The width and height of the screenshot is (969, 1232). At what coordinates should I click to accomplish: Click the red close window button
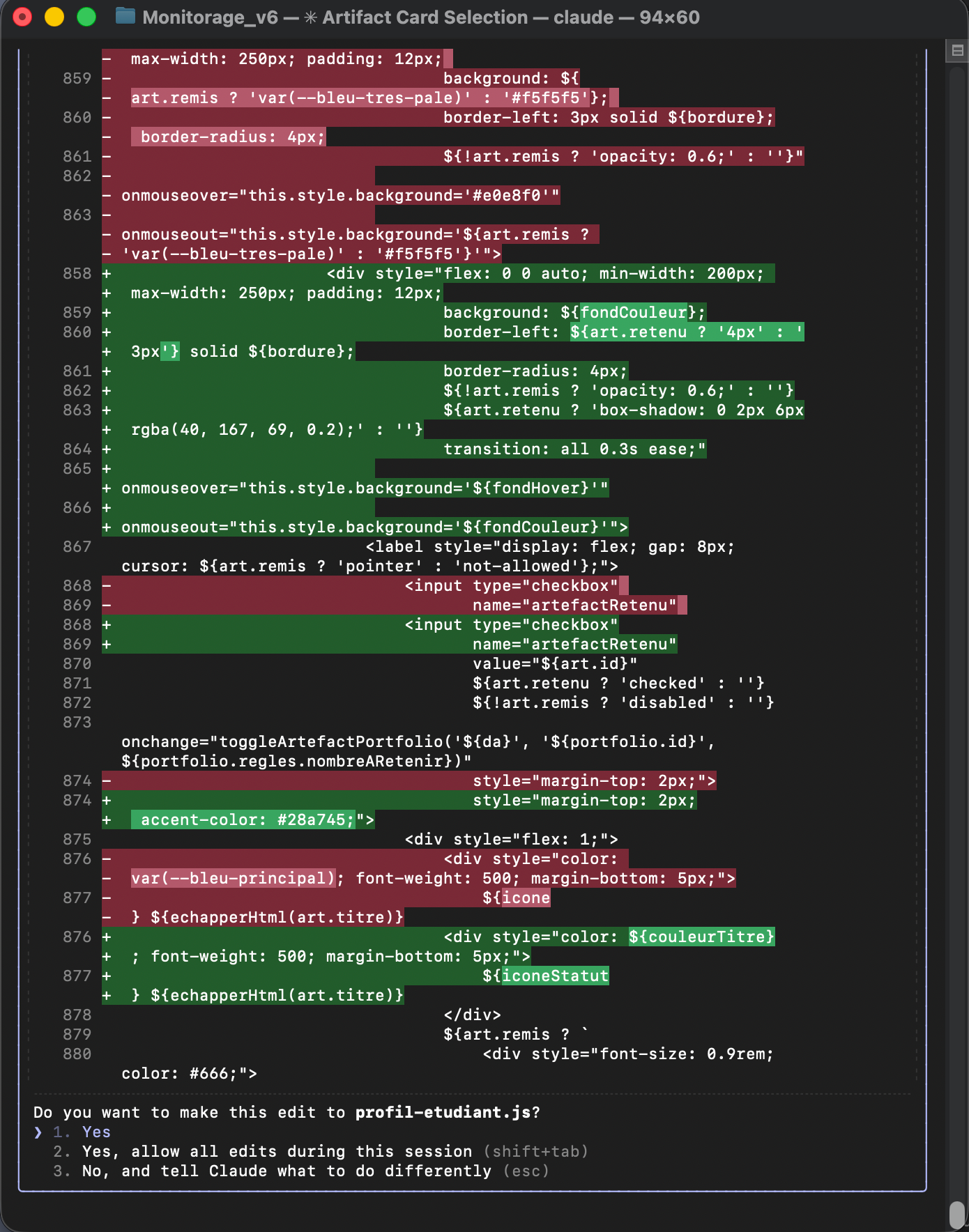(22, 17)
